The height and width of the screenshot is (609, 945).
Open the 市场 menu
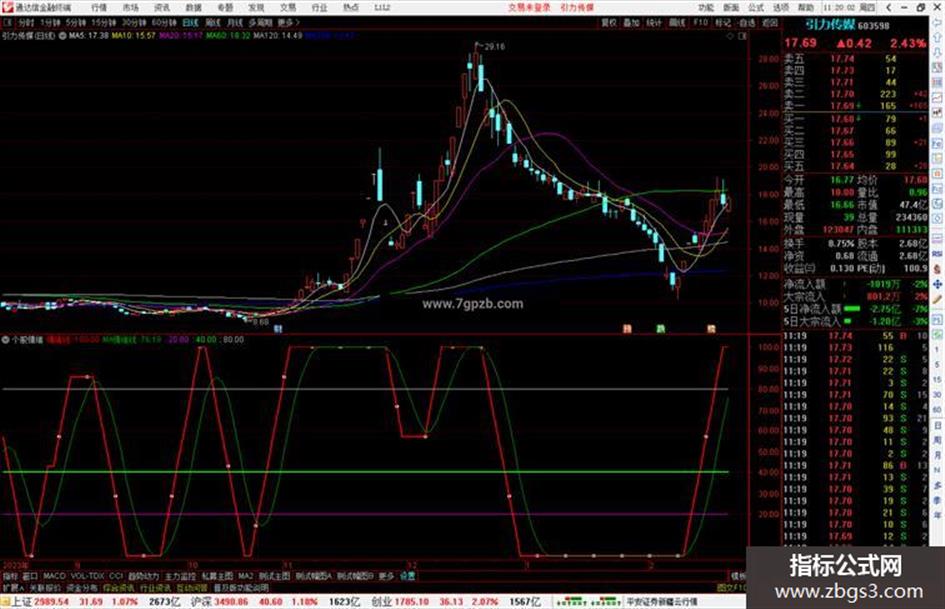[130, 7]
